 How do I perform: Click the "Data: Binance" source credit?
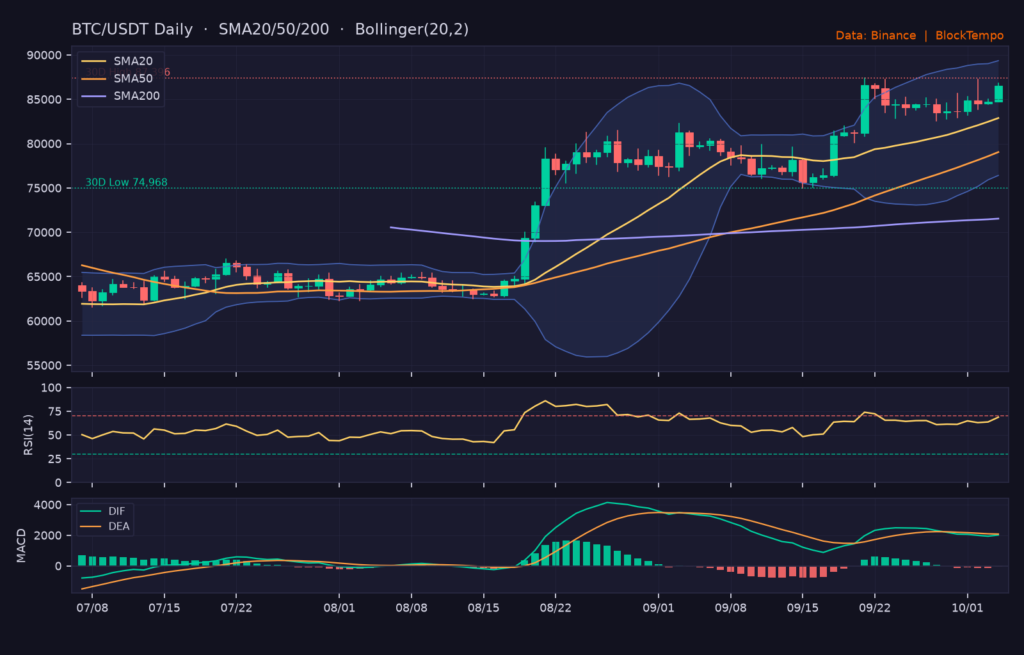point(876,35)
